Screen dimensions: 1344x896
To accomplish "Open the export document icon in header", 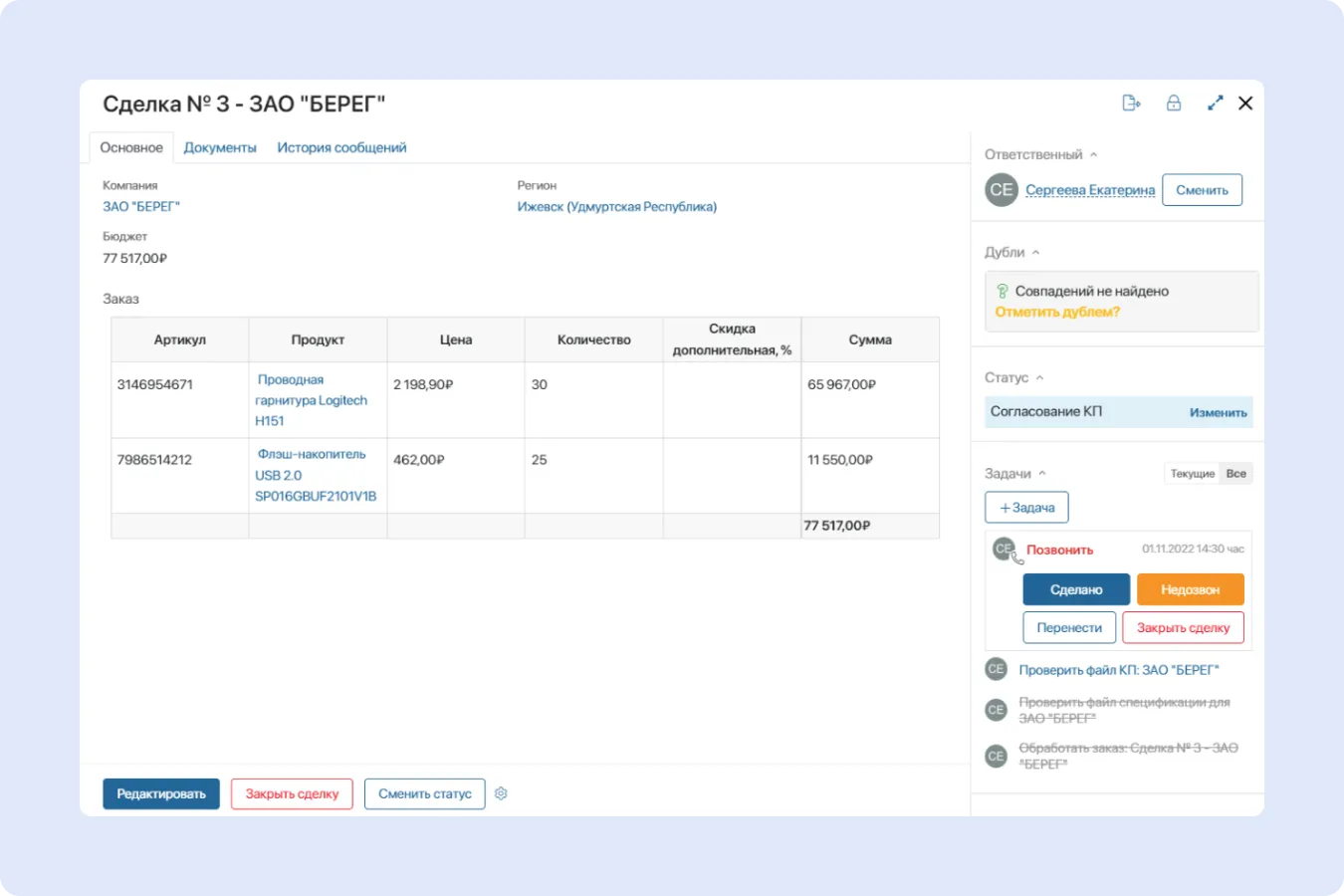I will tap(1132, 103).
